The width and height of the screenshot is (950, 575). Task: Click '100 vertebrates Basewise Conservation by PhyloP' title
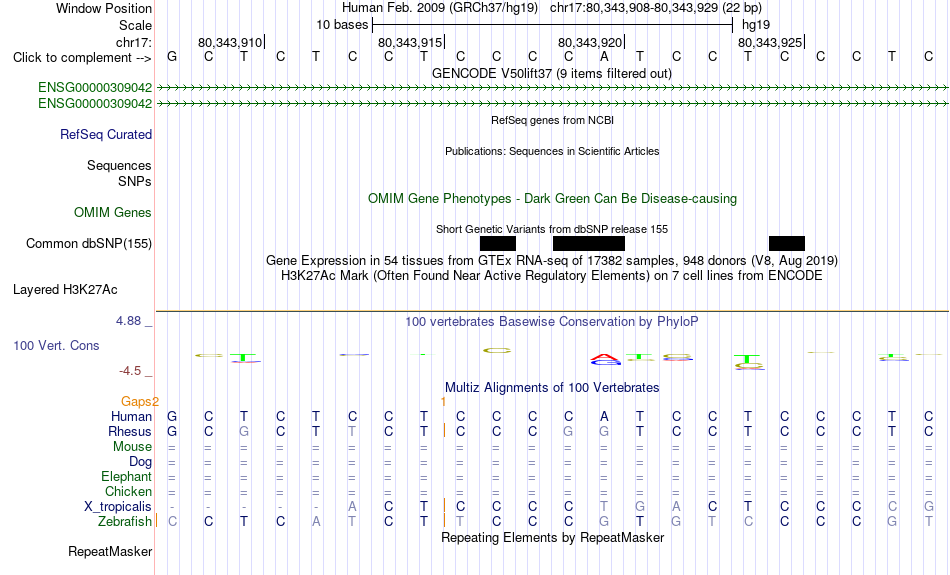tap(551, 322)
